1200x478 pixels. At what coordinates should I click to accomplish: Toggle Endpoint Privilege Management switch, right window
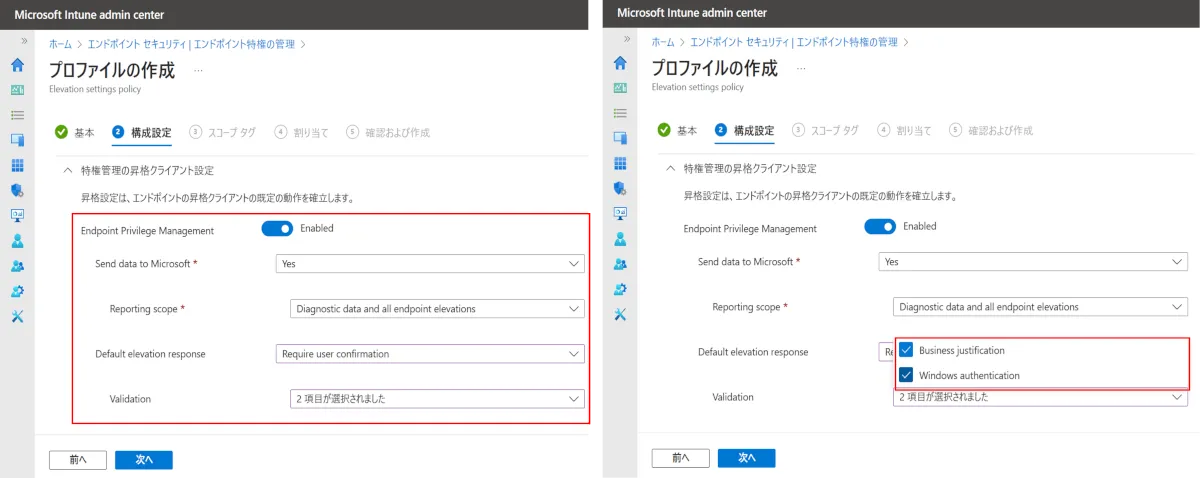pyautogui.click(x=880, y=226)
